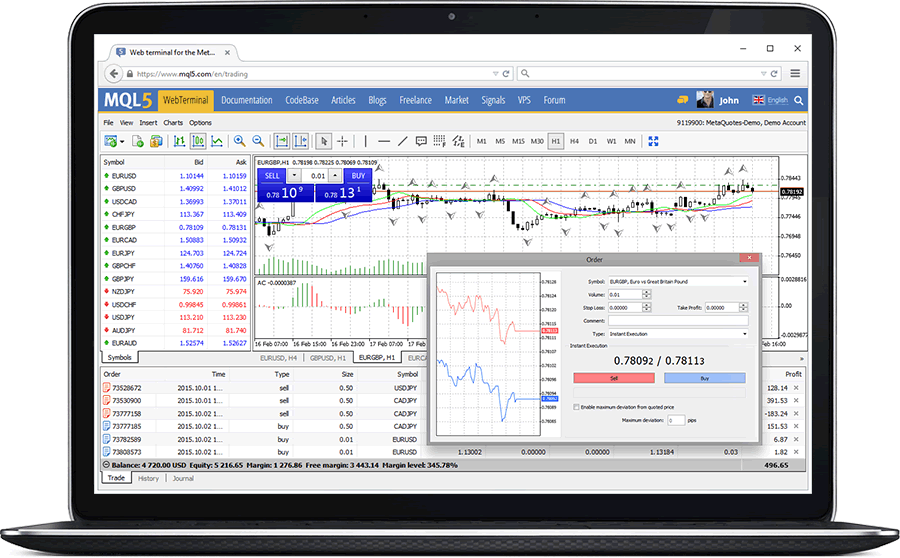The height and width of the screenshot is (558, 900).
Task: Select the horizontal line tool
Action: [384, 141]
